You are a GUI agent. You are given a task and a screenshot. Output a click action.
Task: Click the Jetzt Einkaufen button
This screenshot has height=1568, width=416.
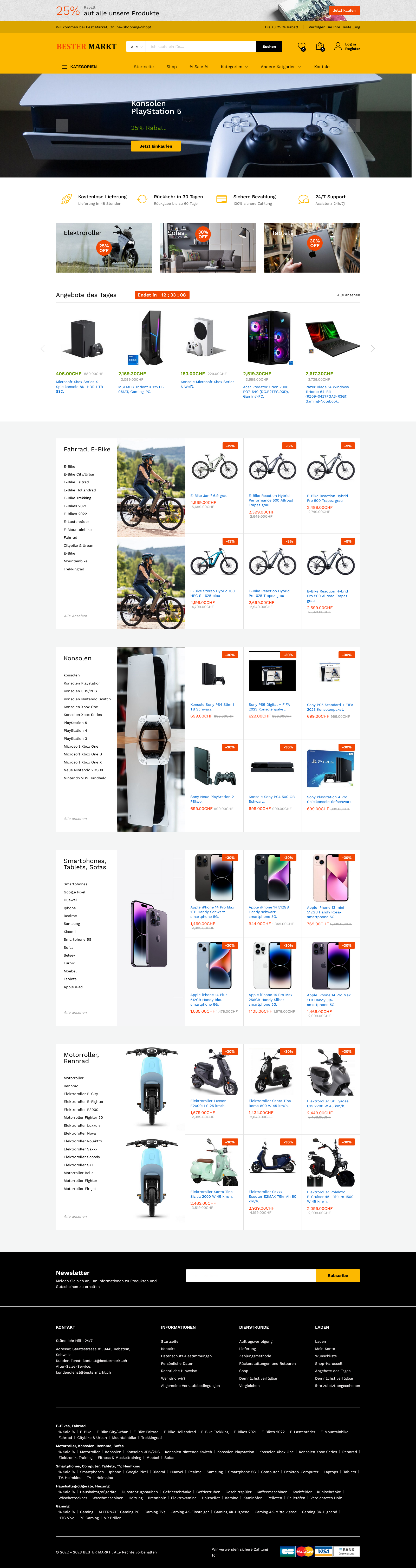pos(156,146)
